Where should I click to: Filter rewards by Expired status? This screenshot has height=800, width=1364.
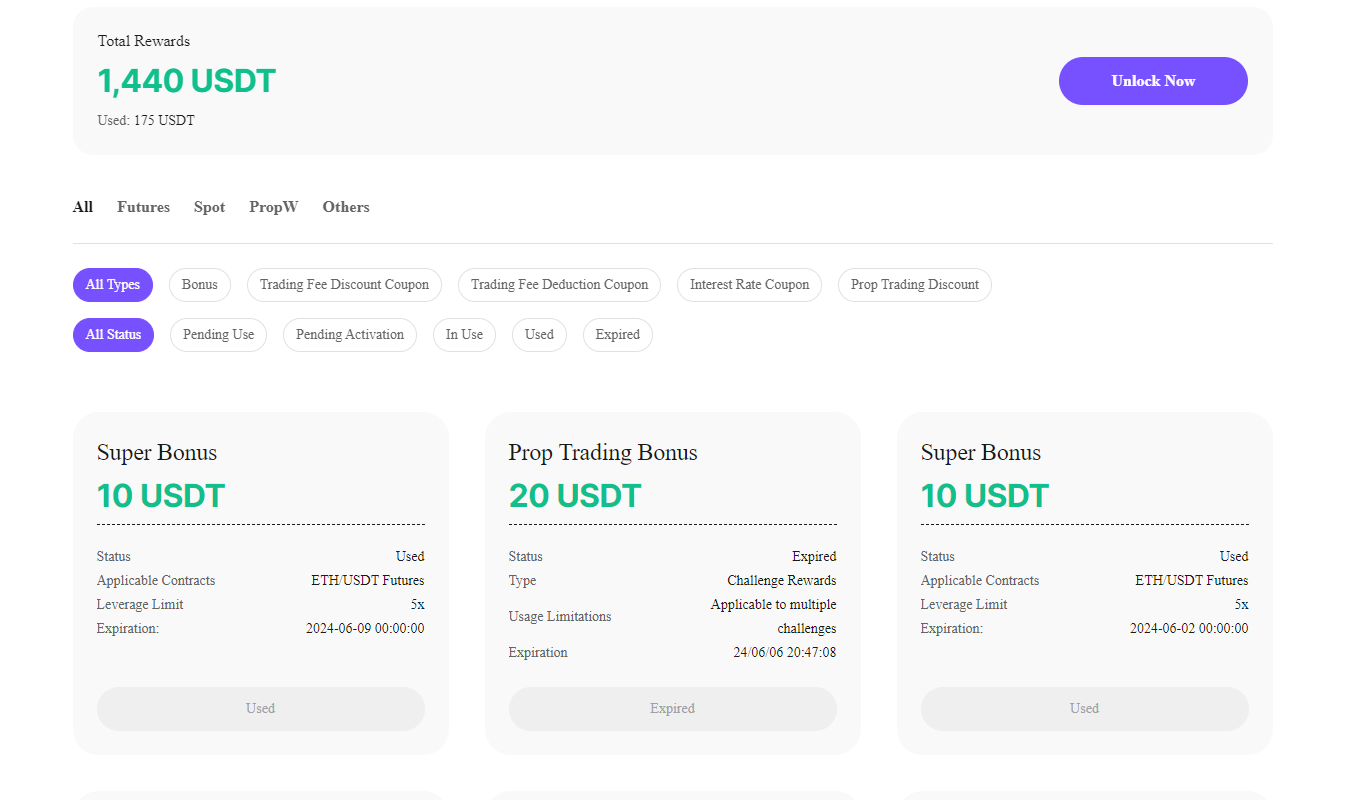(x=617, y=334)
